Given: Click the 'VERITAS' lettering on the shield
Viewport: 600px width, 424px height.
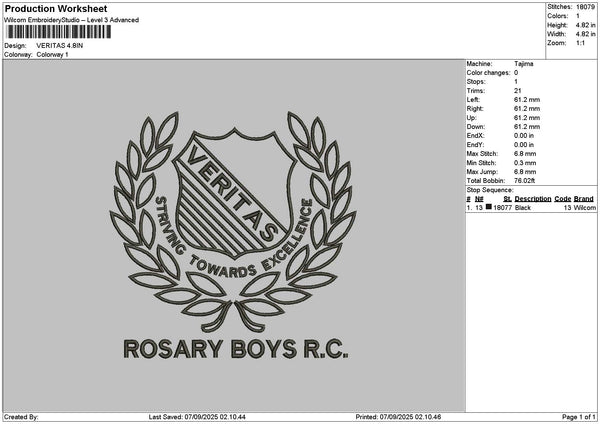Looking at the screenshot, I should tap(234, 193).
